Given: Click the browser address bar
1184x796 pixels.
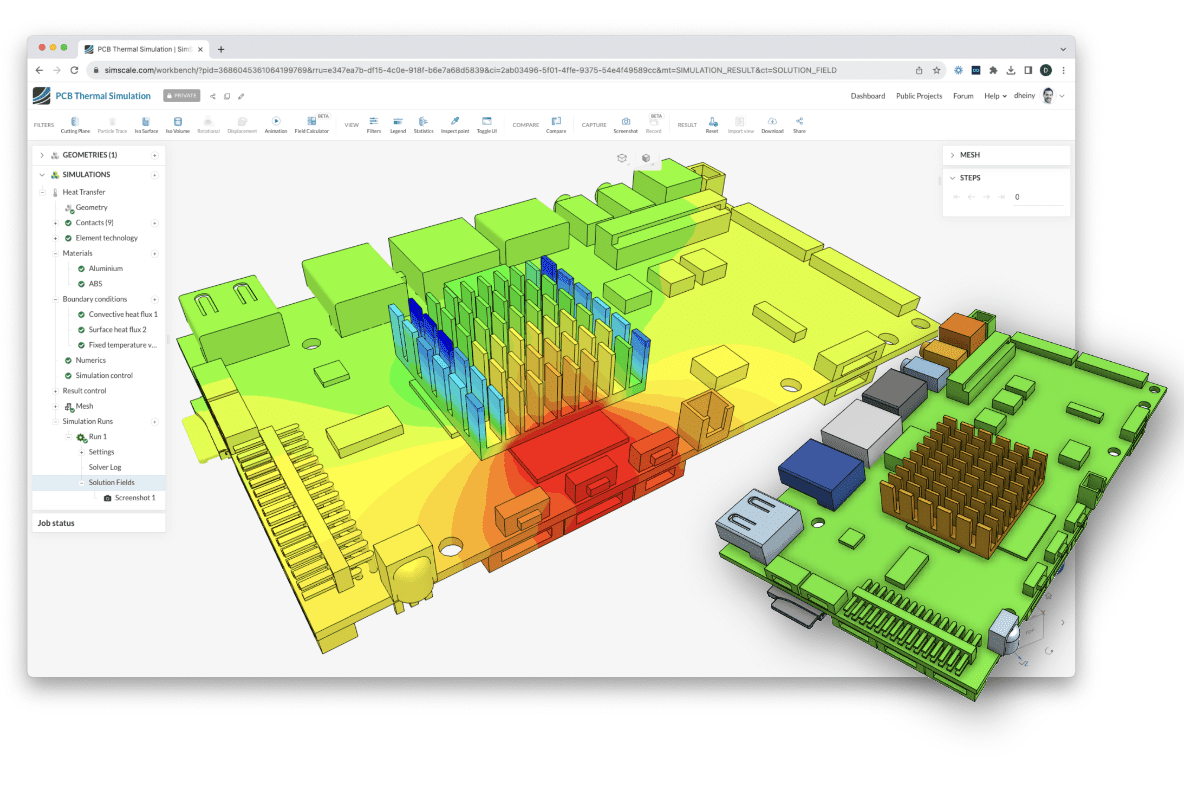Looking at the screenshot, I should 498,70.
